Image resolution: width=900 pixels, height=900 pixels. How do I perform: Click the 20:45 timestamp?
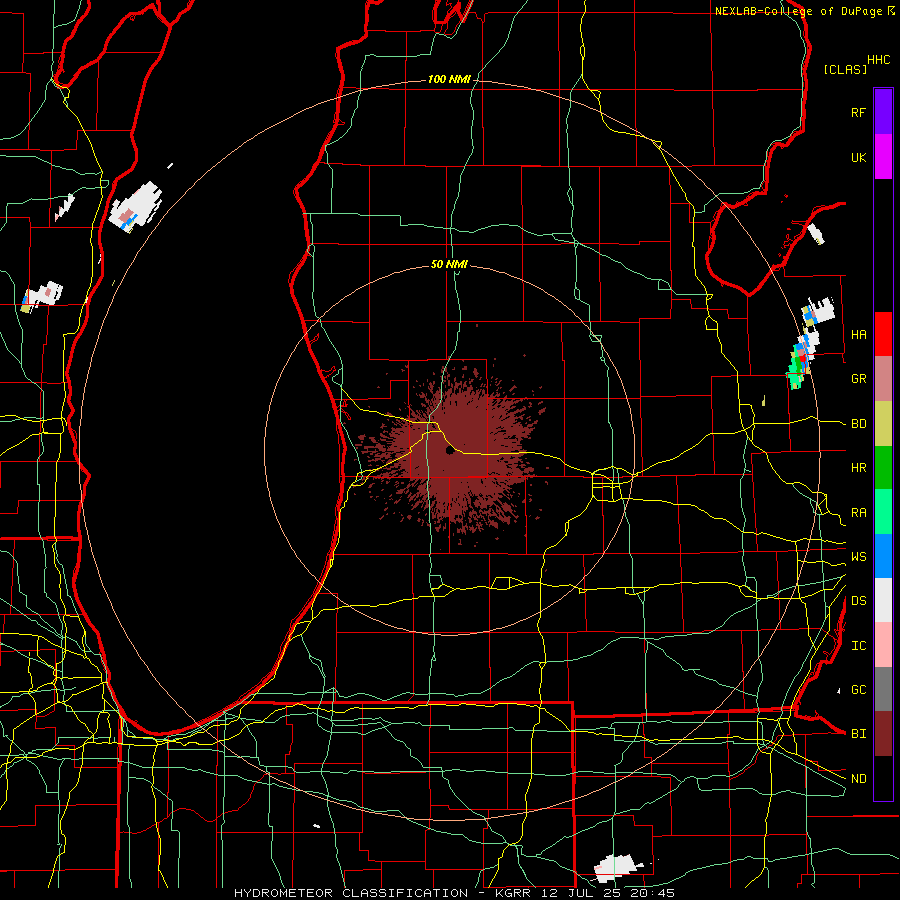(655, 893)
